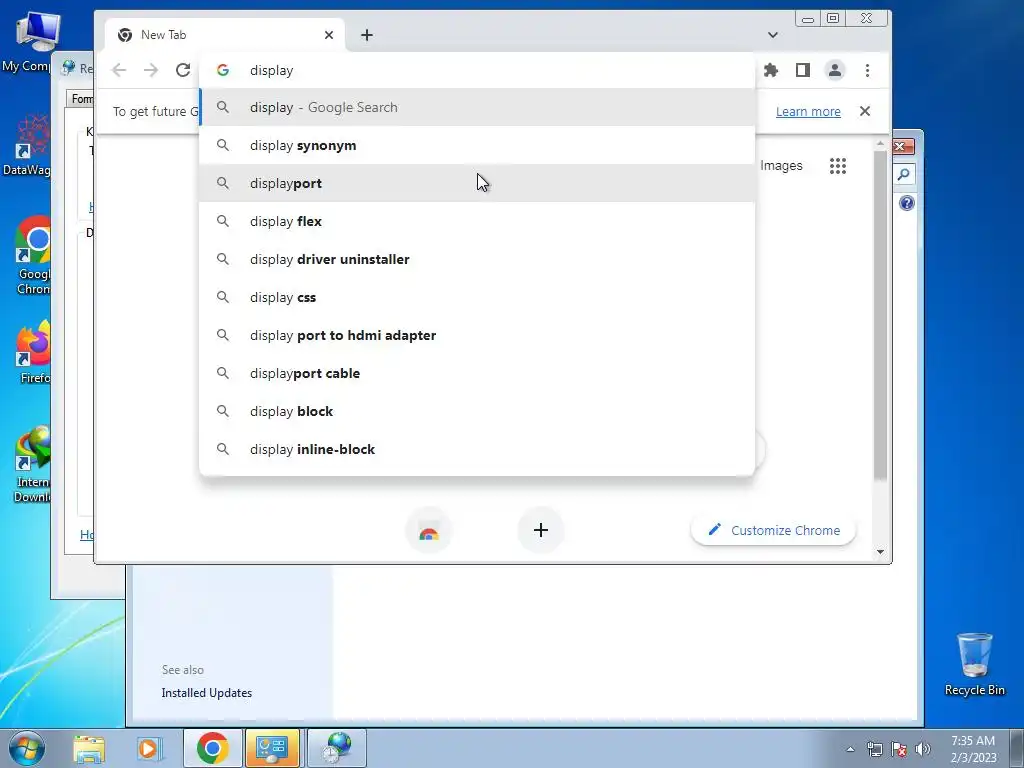
Task: Select 'display port to hdmi adapter' suggestion
Action: pyautogui.click(x=477, y=334)
